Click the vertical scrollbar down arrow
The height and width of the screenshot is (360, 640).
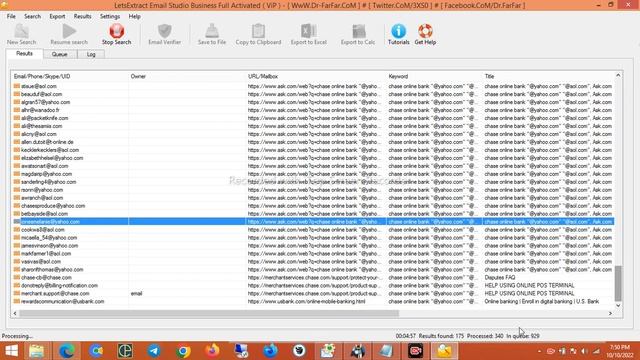618,305
